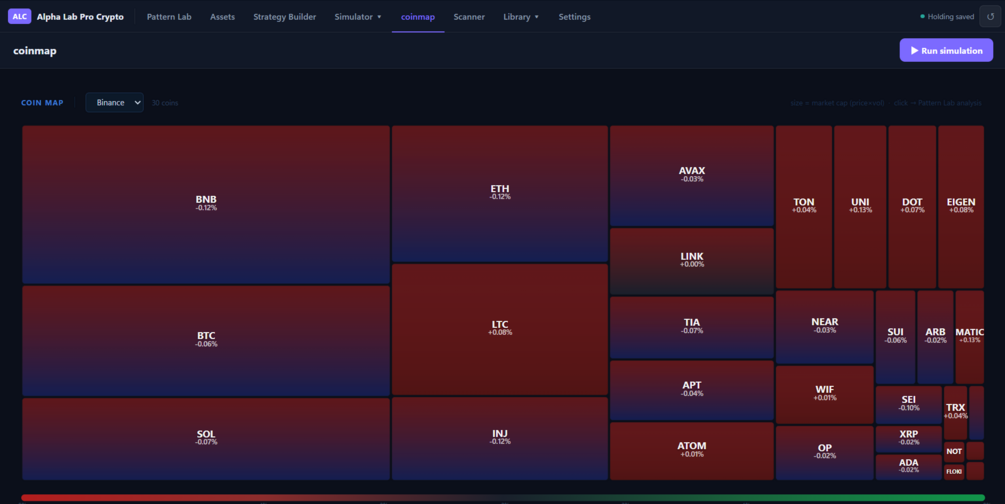Screen dimensions: 1005x504
Task: Open the APT tile
Action: coord(692,390)
